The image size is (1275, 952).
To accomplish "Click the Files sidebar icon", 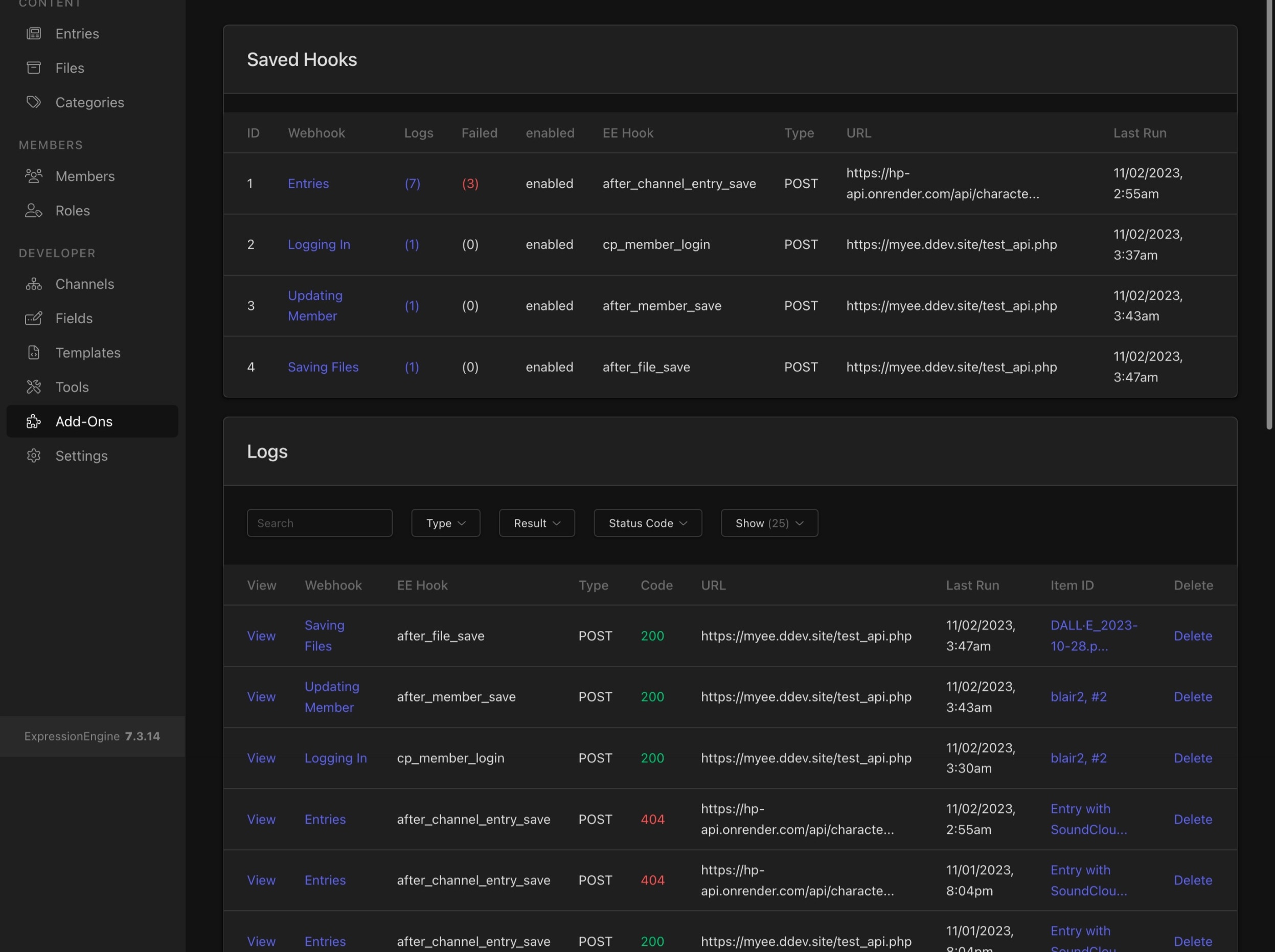I will click(34, 68).
